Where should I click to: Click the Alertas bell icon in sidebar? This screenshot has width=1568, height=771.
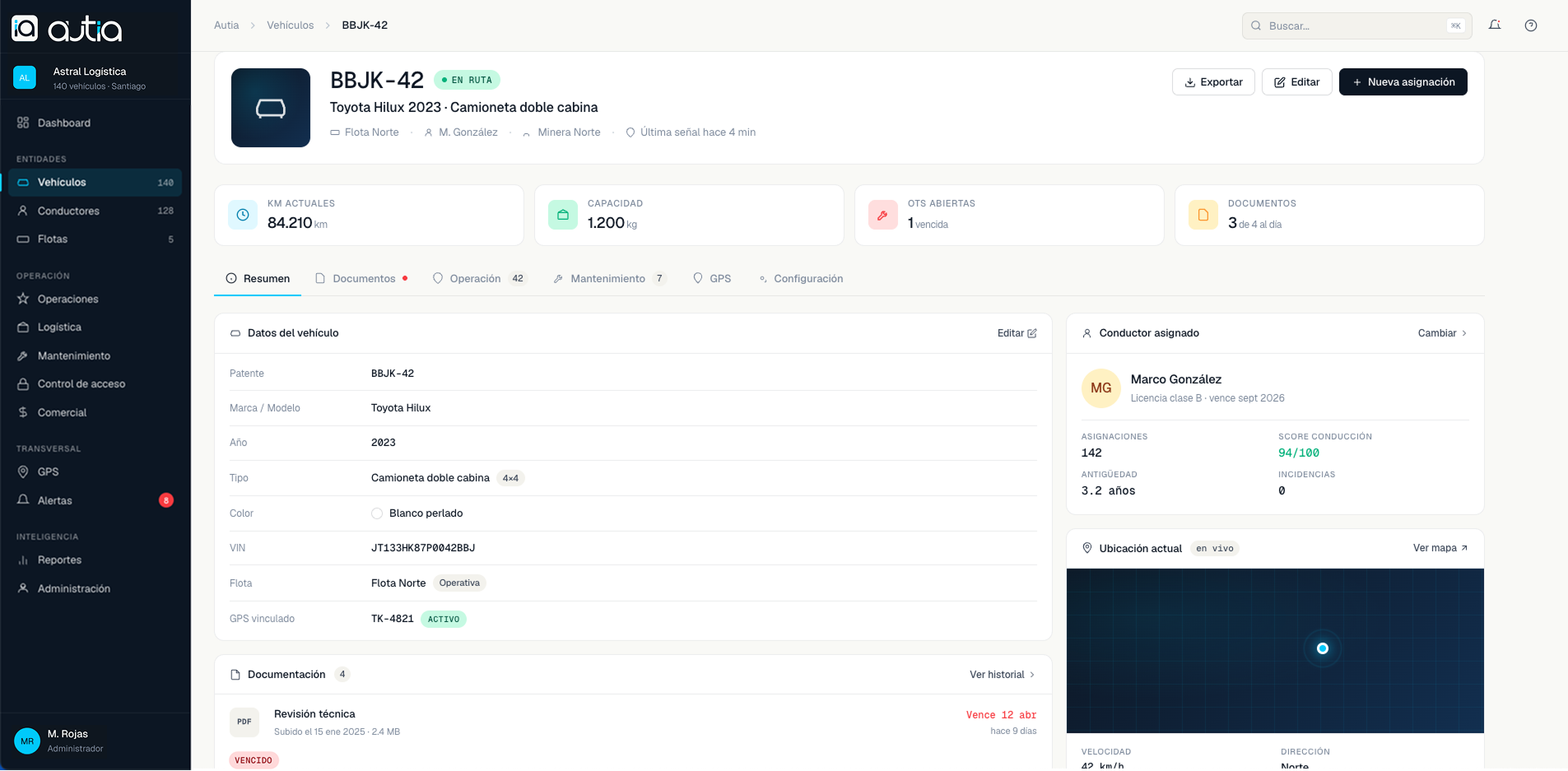pyautogui.click(x=23, y=500)
